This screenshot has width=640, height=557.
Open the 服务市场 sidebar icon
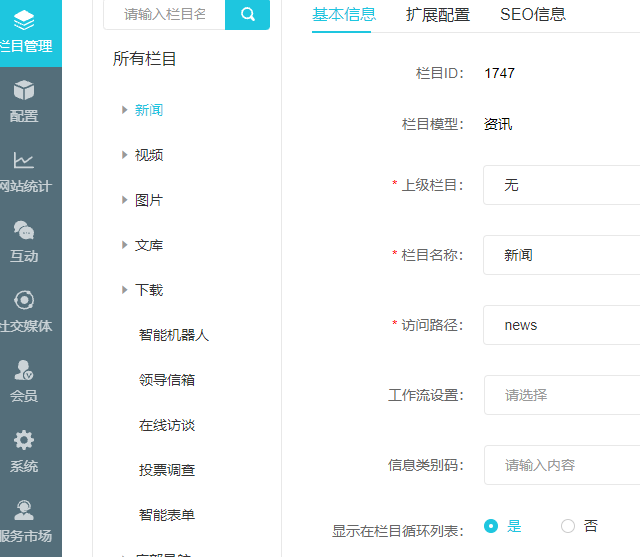tap(24, 521)
